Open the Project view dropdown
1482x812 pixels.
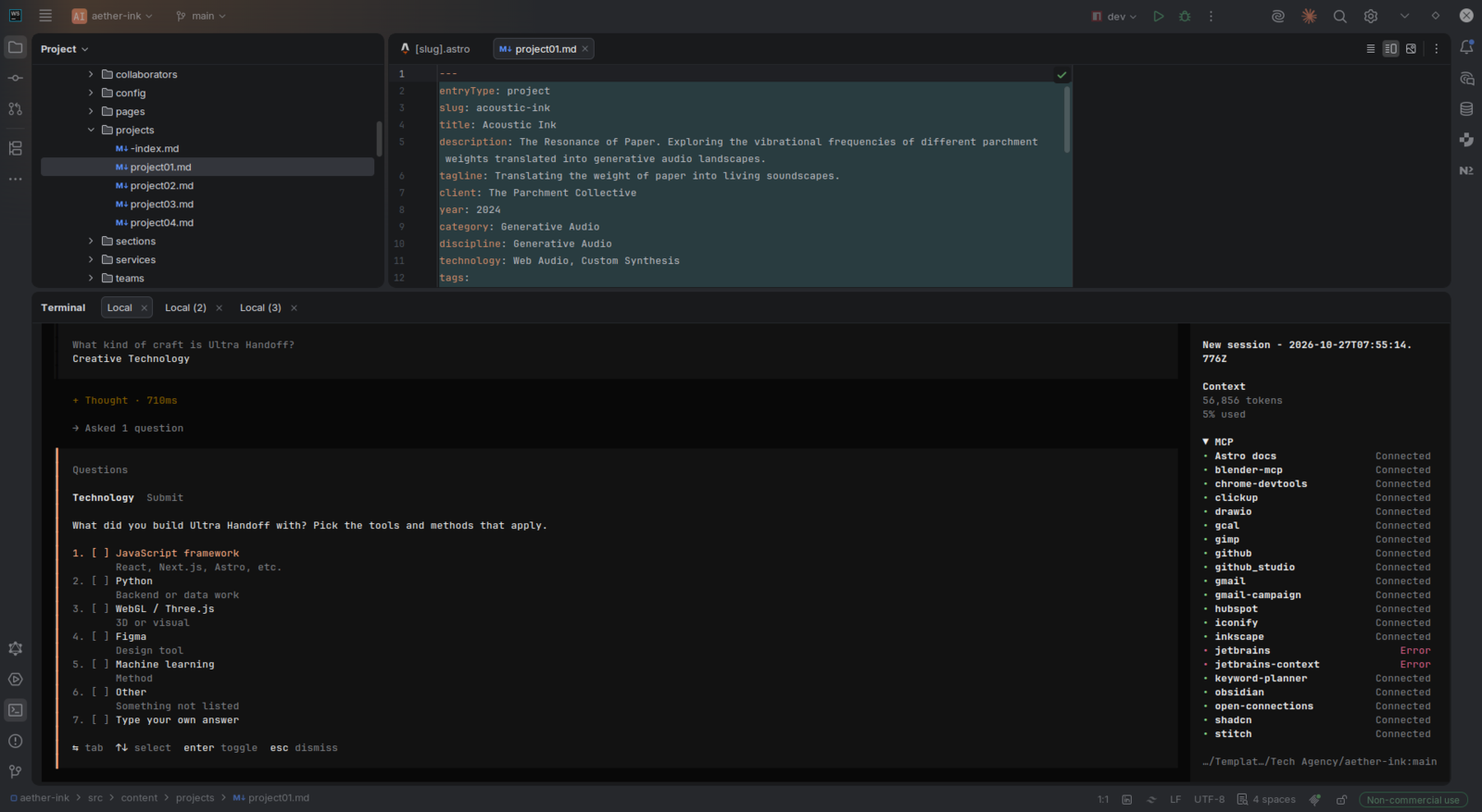(65, 49)
